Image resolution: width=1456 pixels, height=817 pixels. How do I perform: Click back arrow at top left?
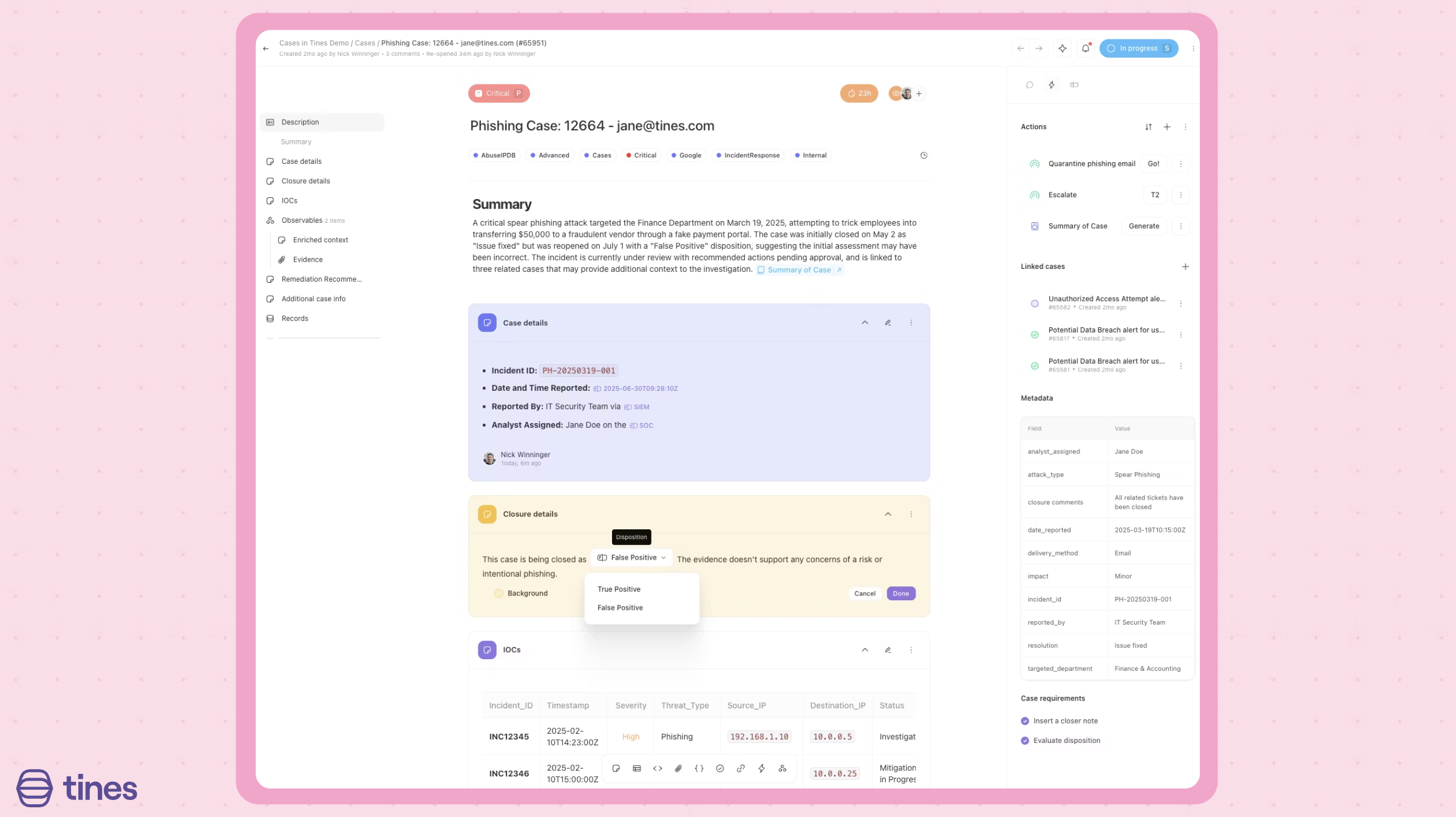coord(266,49)
